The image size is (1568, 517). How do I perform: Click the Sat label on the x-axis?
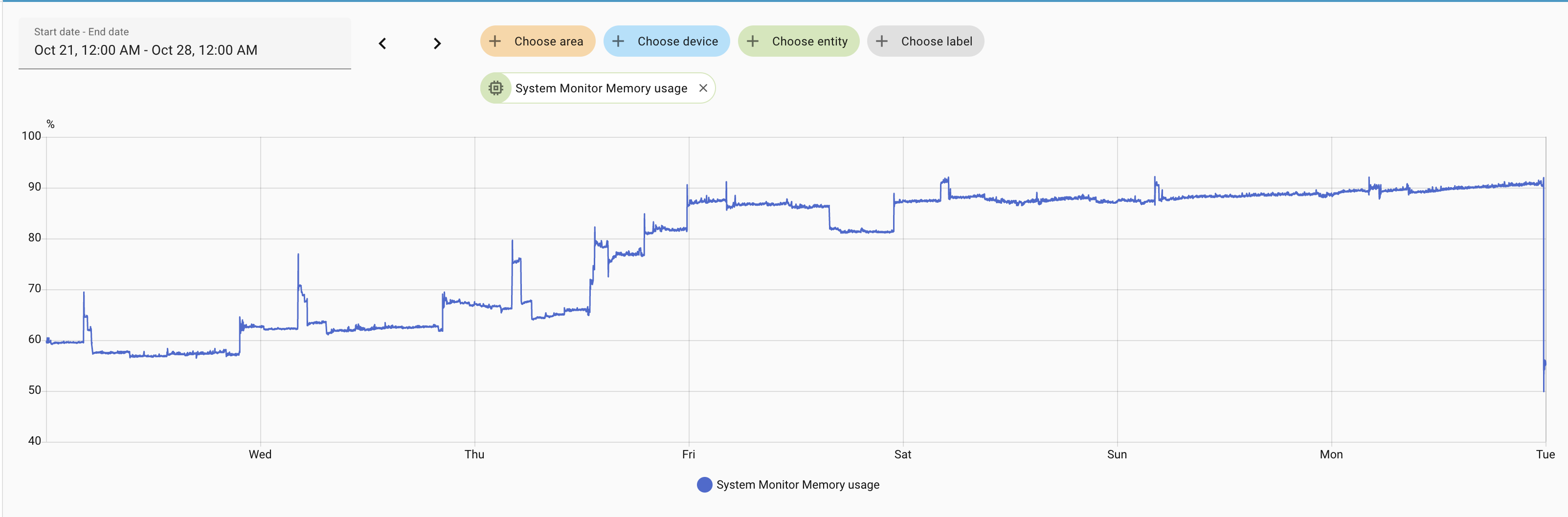pos(903,454)
